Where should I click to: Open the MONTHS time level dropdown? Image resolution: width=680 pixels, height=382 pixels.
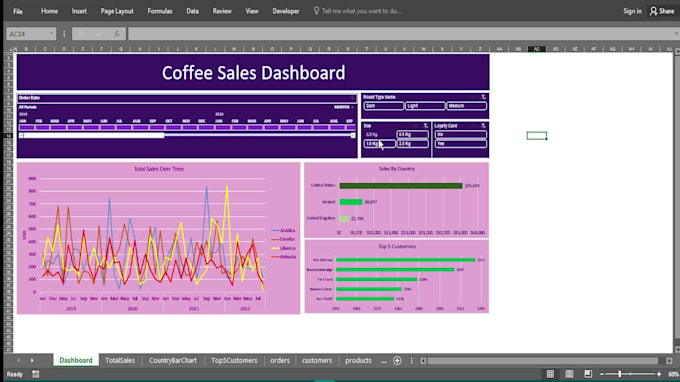point(344,107)
